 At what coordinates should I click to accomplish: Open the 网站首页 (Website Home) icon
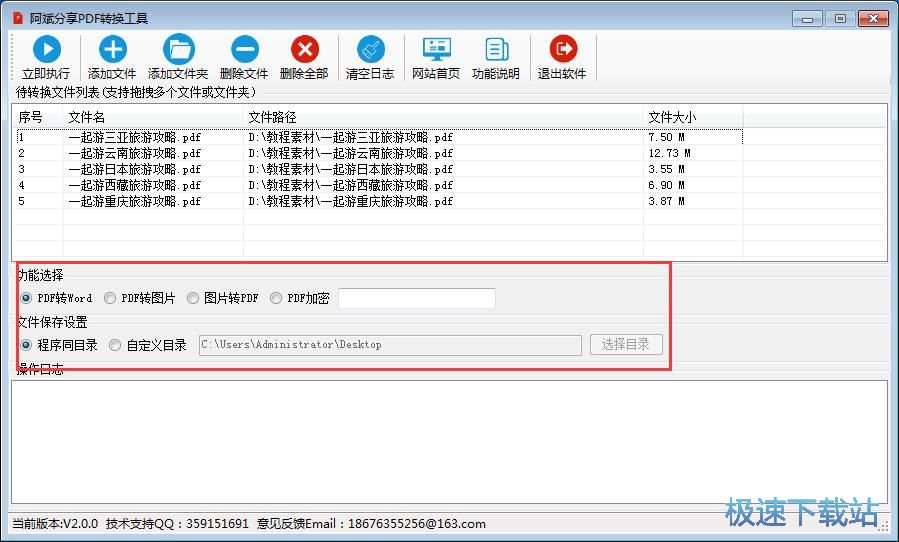click(x=436, y=50)
